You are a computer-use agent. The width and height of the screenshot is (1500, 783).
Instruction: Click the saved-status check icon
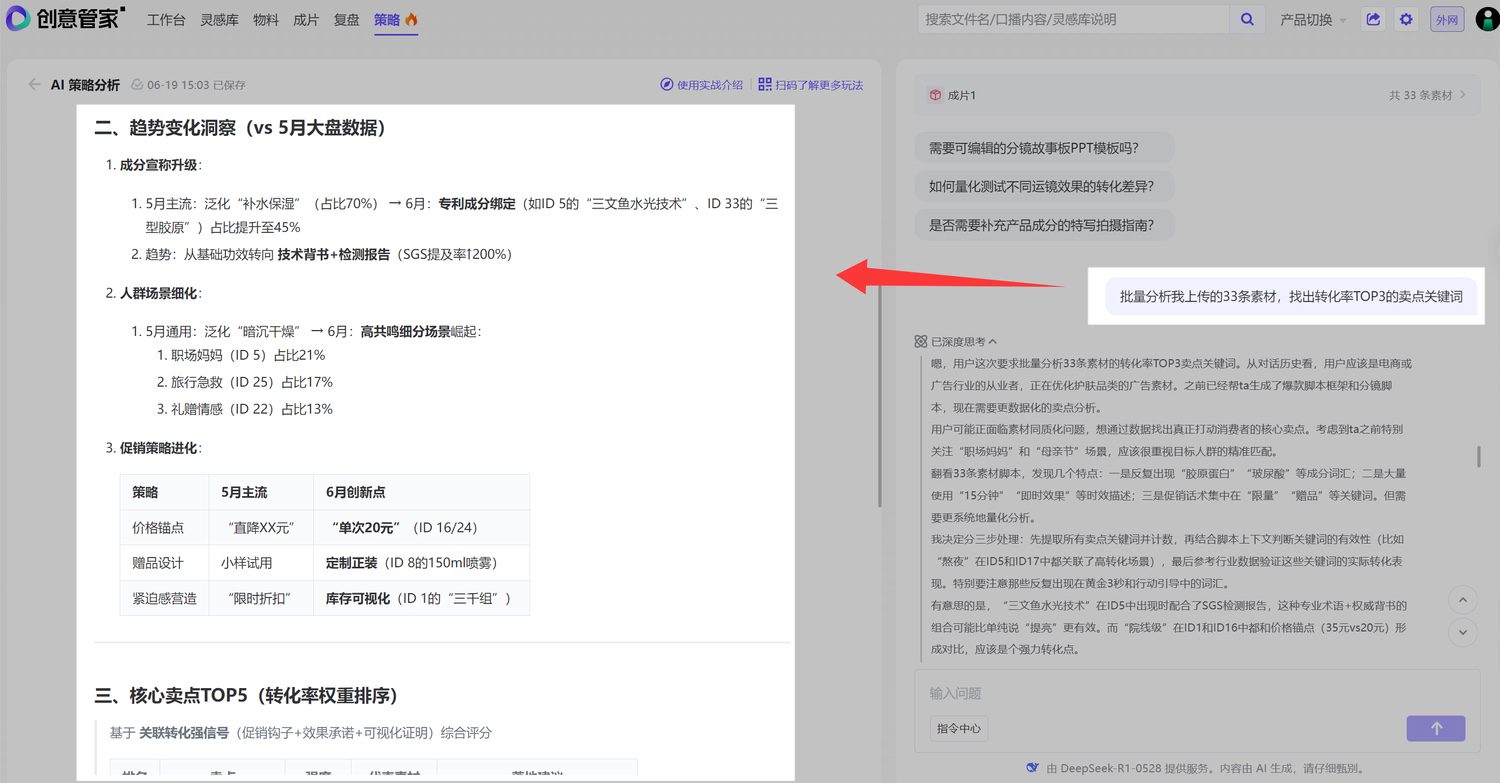(138, 85)
